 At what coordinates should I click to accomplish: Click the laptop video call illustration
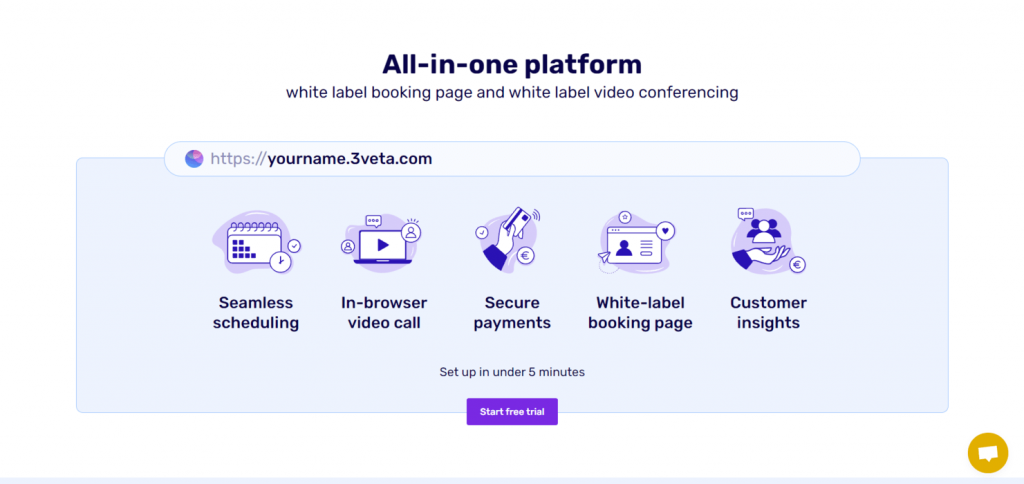click(381, 240)
